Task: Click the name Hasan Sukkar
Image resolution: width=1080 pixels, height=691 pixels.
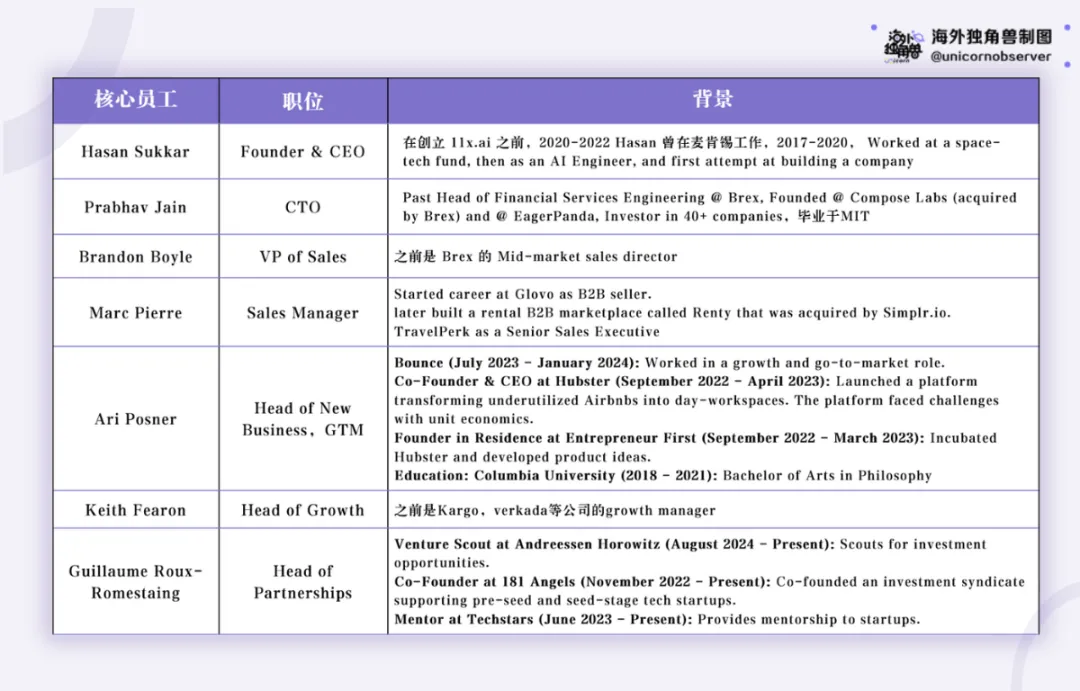Action: [x=136, y=152]
